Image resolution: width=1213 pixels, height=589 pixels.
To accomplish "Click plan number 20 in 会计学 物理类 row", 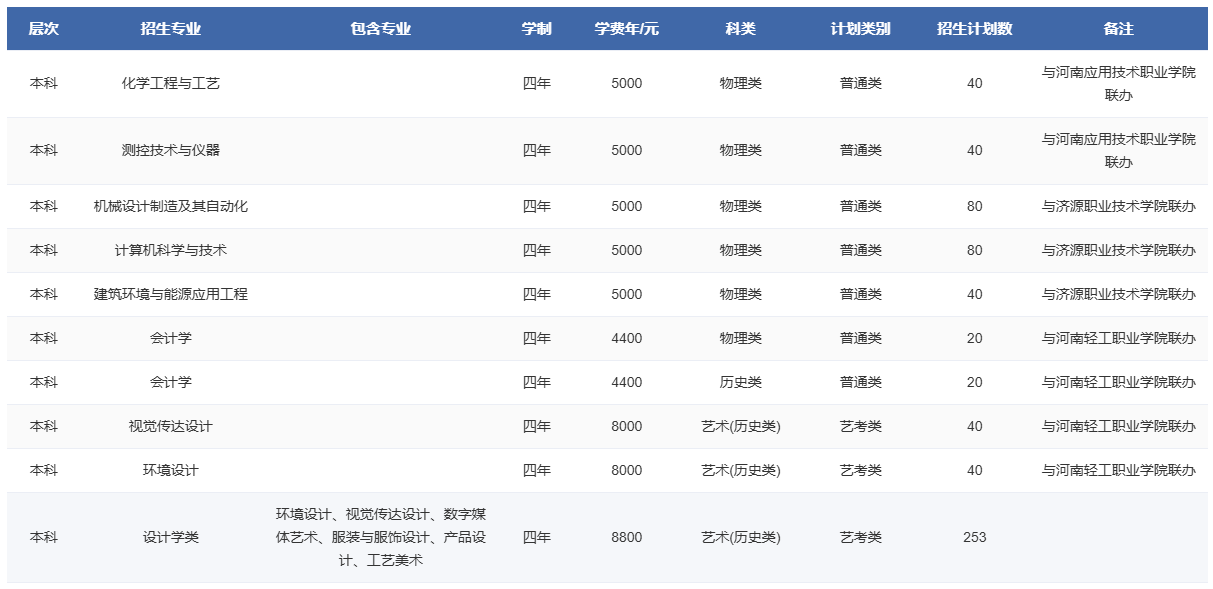I will pyautogui.click(x=975, y=338).
